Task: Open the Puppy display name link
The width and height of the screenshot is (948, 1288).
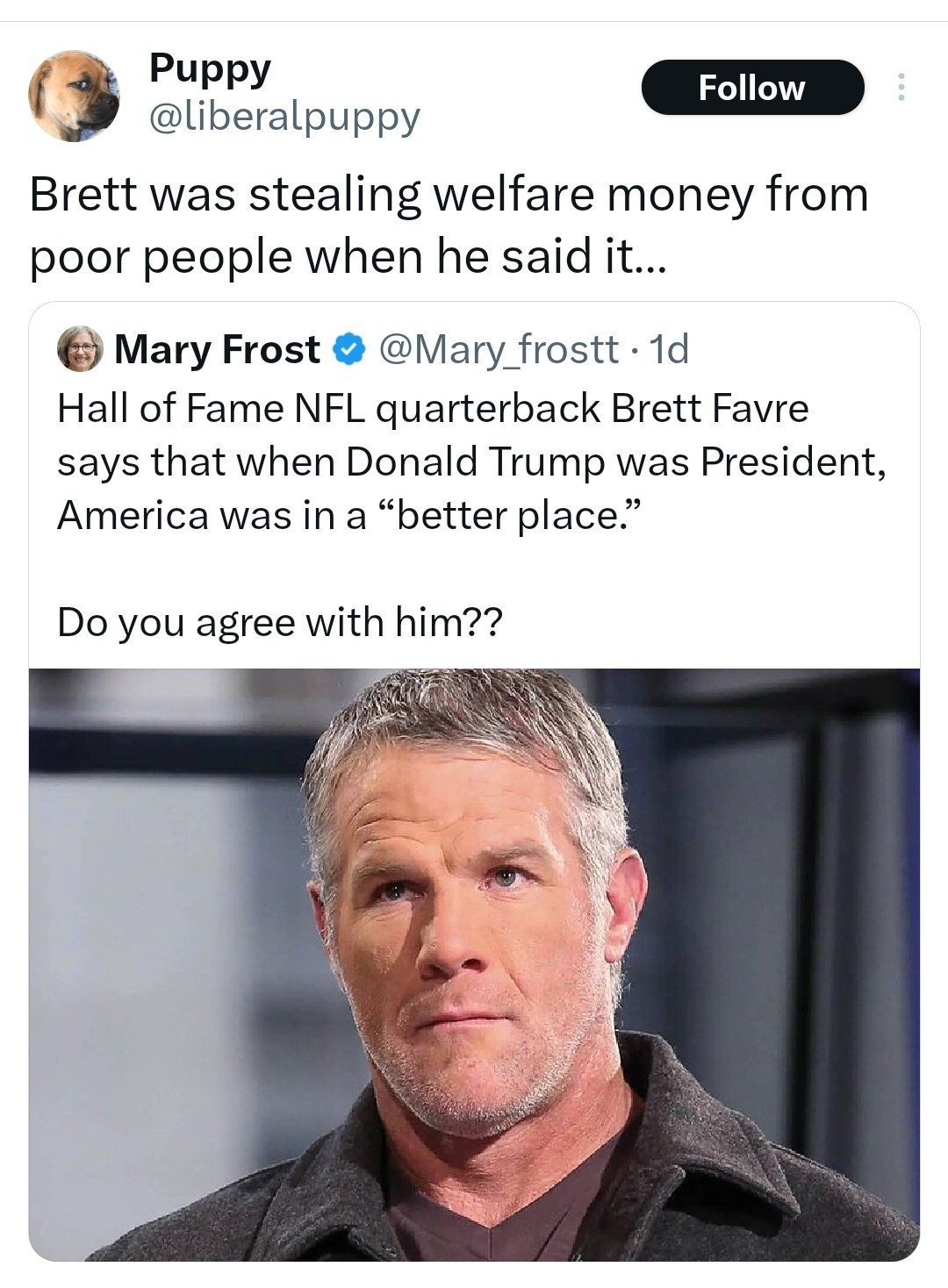Action: coord(210,68)
